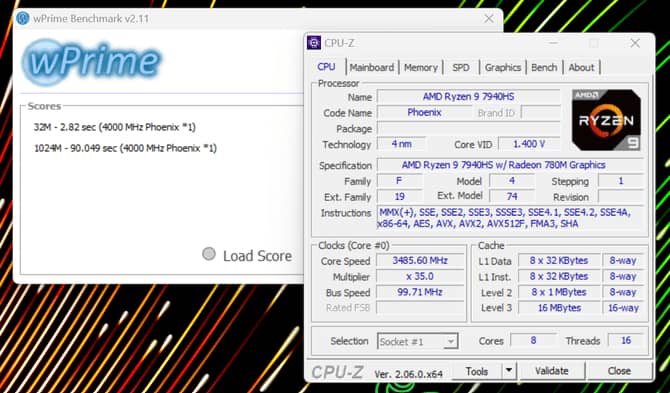670x393 pixels.
Task: Expand the Tools dropdown arrow
Action: pos(508,371)
